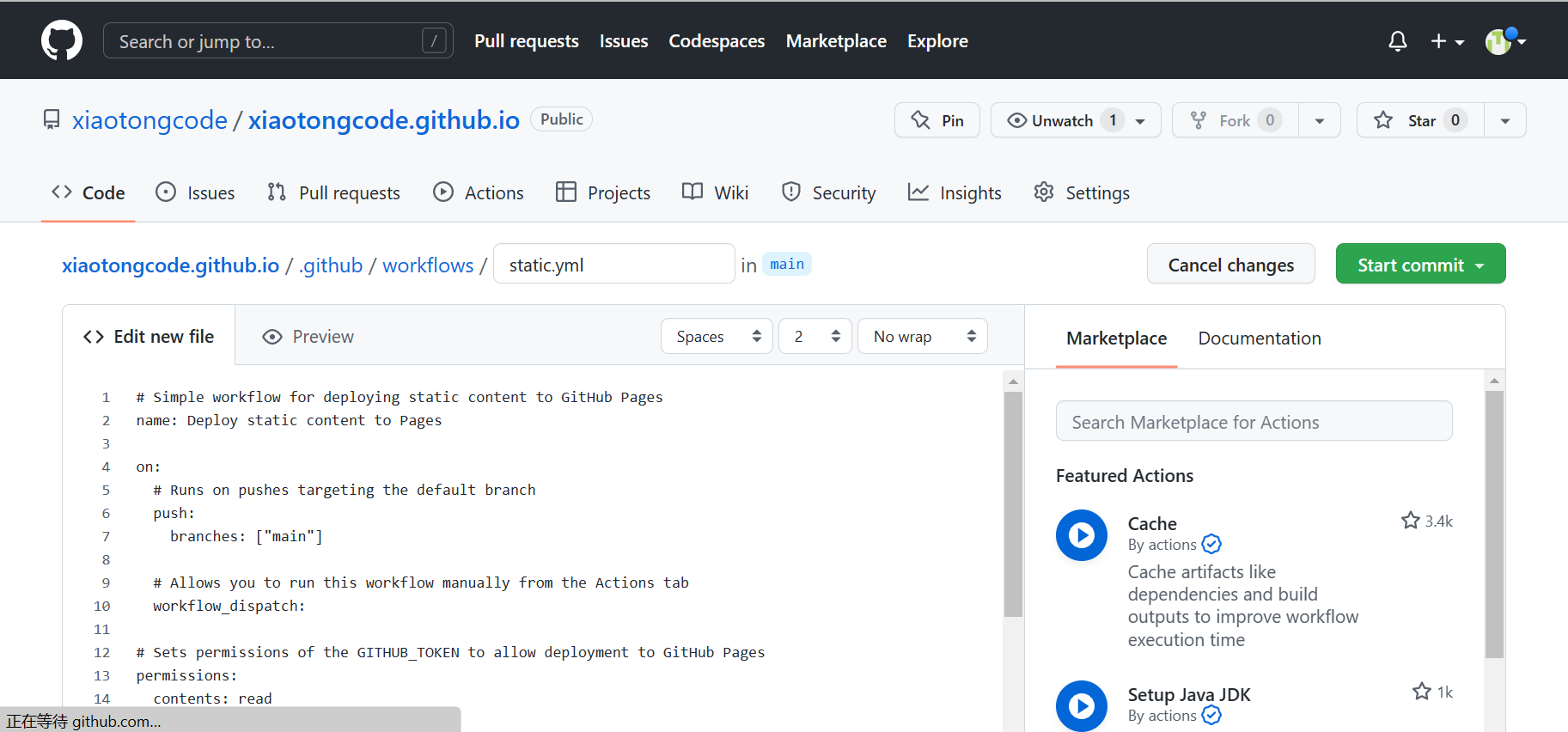Click Search Marketplace for Actions field
Image resolution: width=1568 pixels, height=732 pixels.
[1254, 421]
